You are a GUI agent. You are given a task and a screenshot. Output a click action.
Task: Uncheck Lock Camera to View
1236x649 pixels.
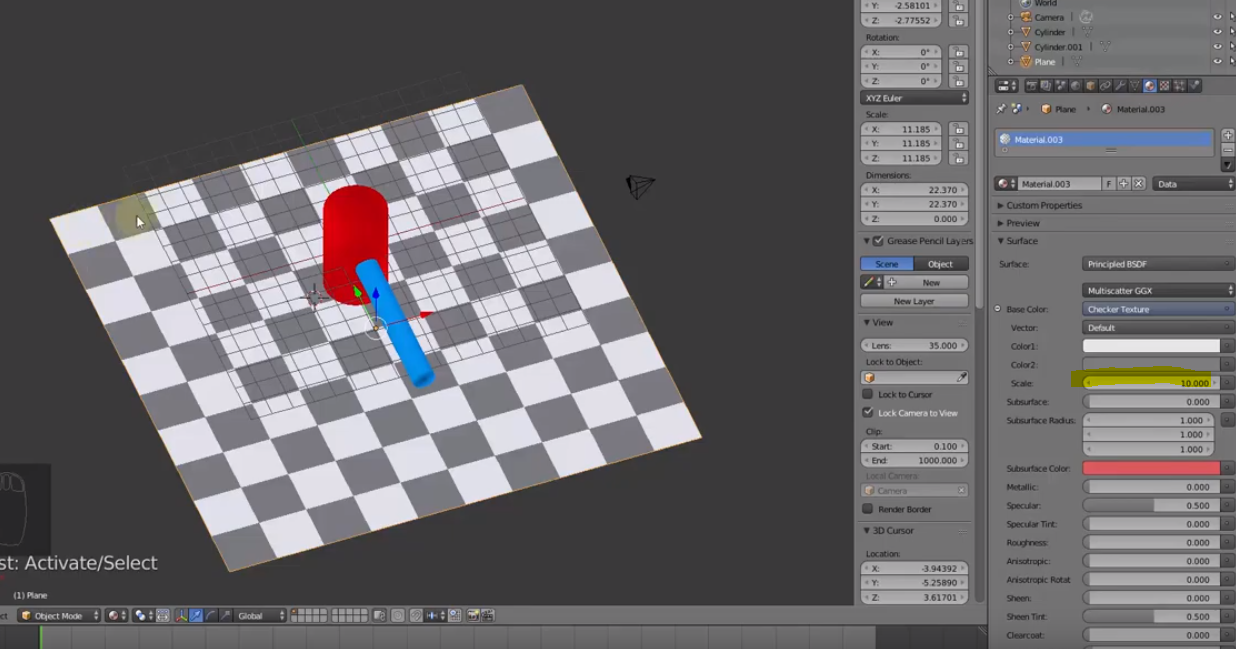[x=868, y=412]
